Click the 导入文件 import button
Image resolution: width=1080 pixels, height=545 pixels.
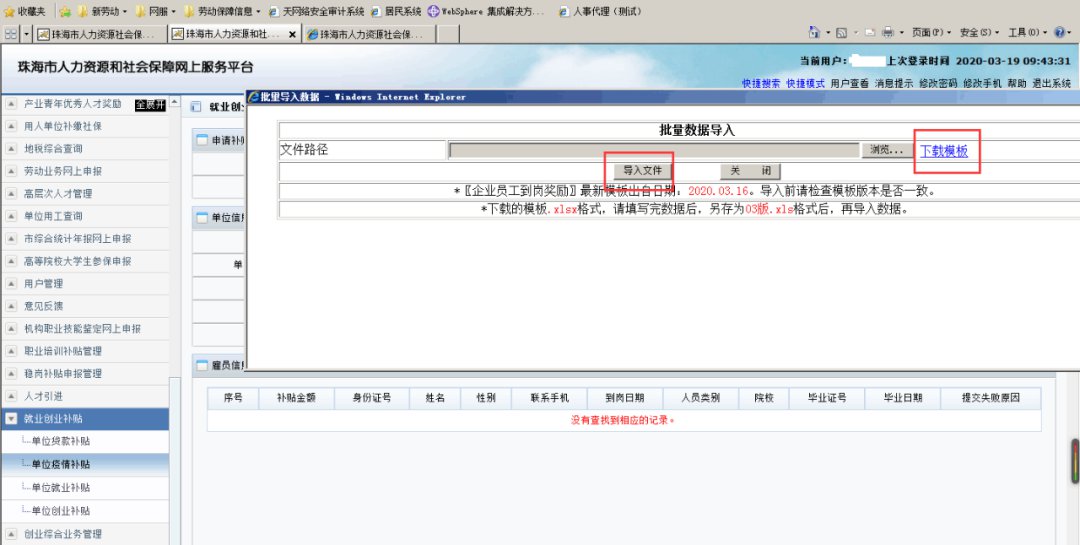pos(637,171)
